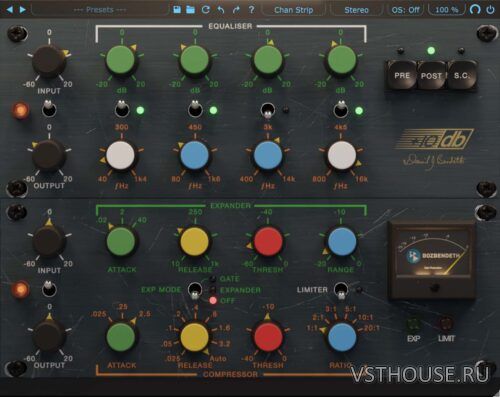500x397 pixels.
Task: Toggle the dynamics section bypass switch
Action: [x=49, y=289]
